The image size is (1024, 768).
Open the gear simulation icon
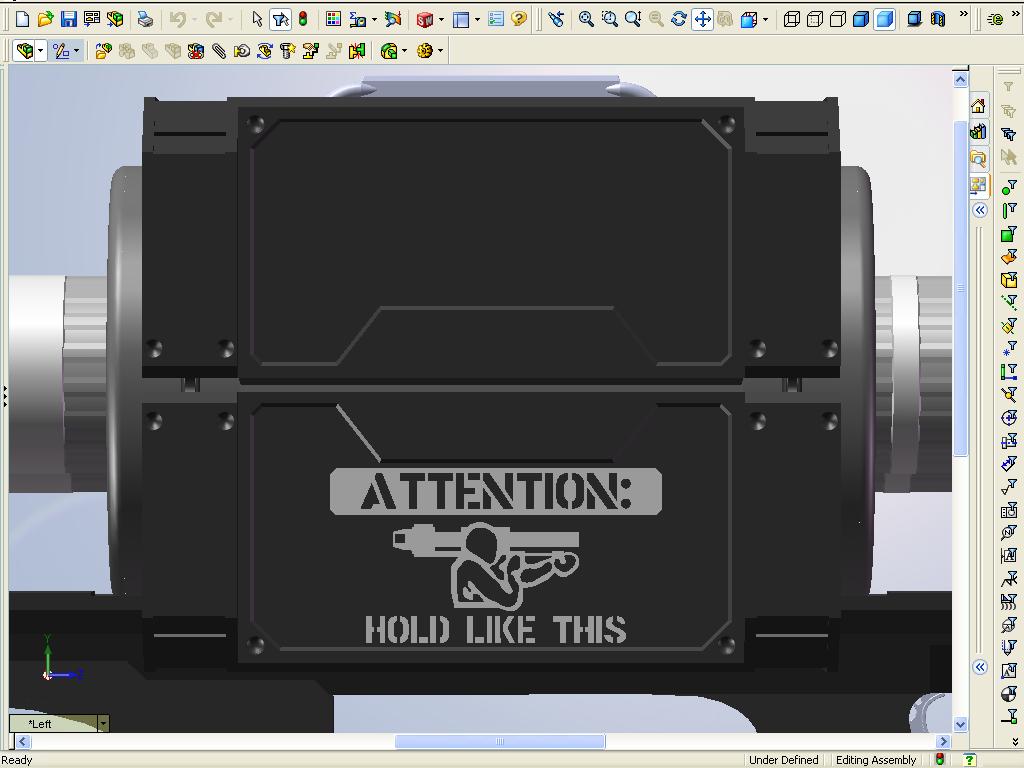point(424,50)
